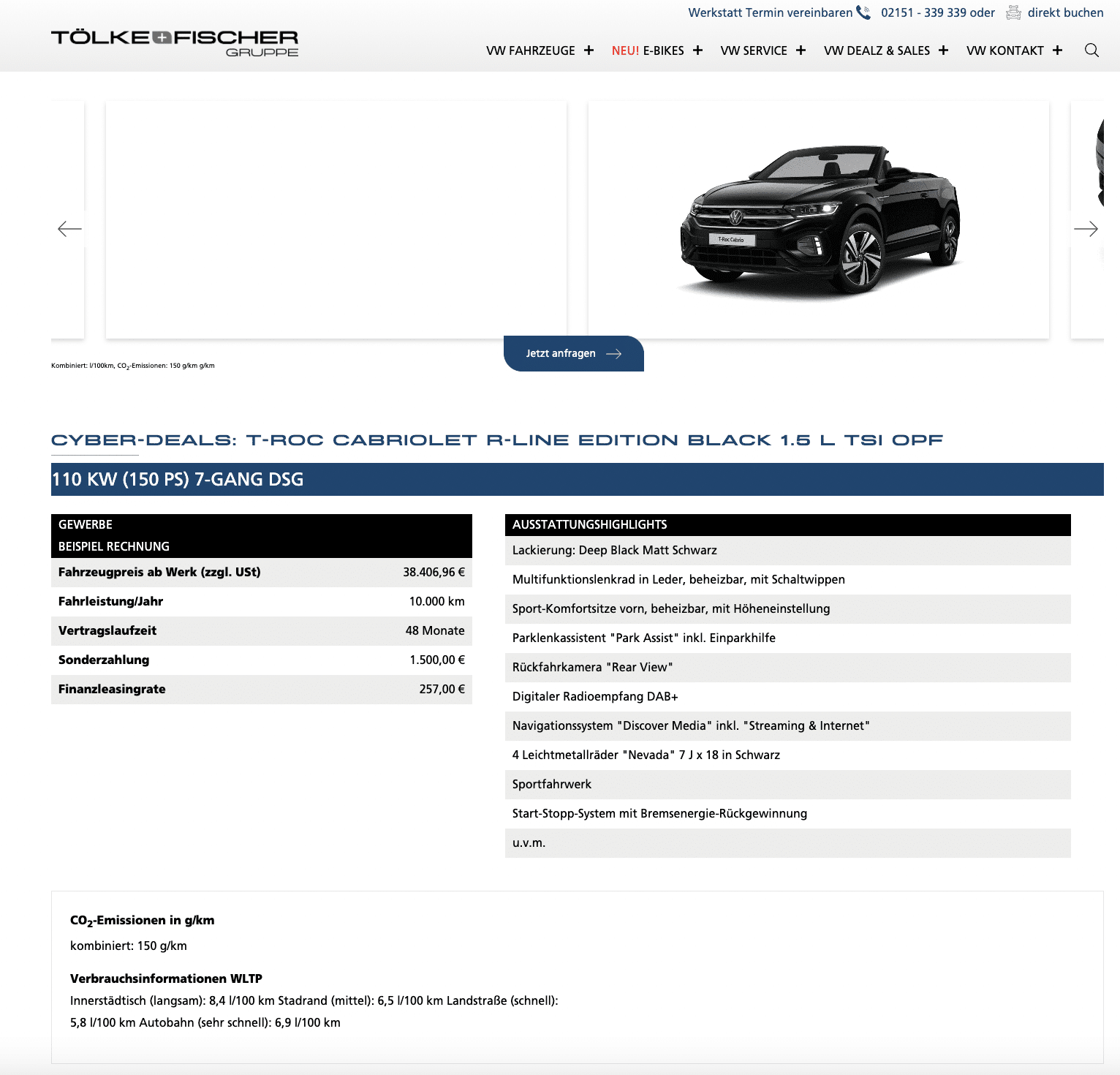
Task: Click the 4 Leichtmetallräder "Nevada" row
Action: pos(788,755)
